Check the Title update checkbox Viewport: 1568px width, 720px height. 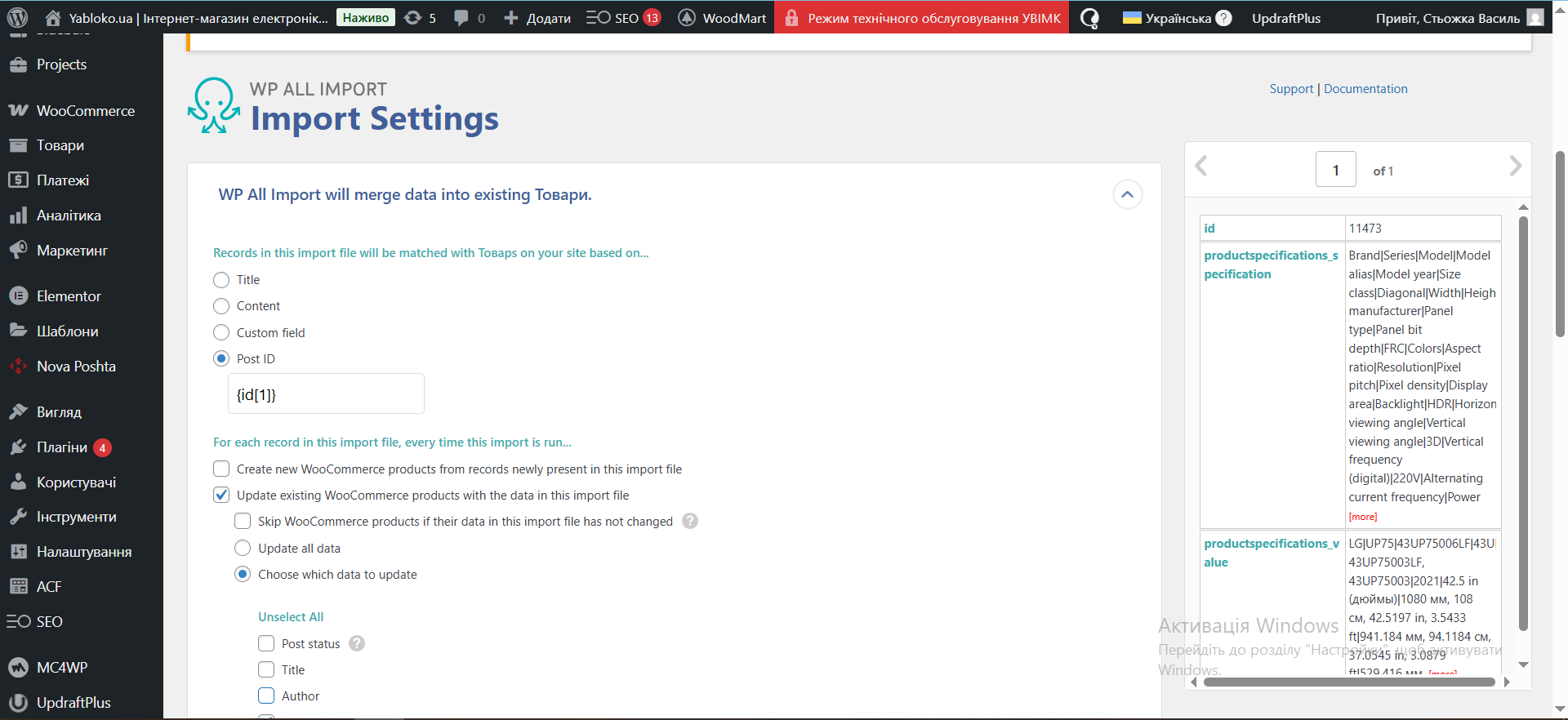[266, 669]
